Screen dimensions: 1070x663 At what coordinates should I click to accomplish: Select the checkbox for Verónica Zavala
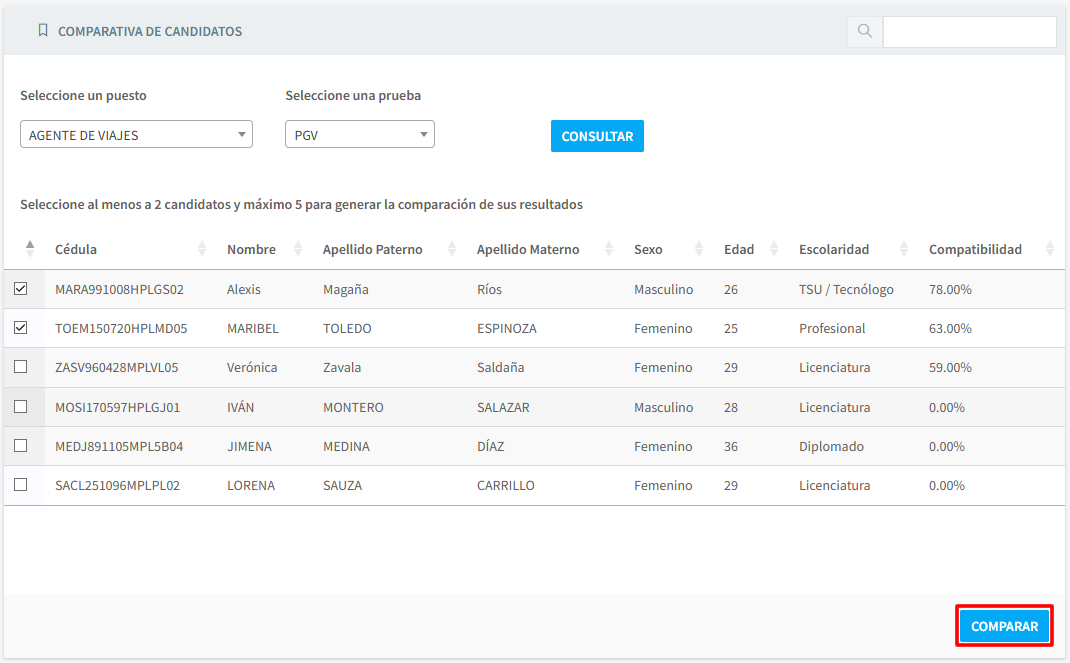coord(20,367)
